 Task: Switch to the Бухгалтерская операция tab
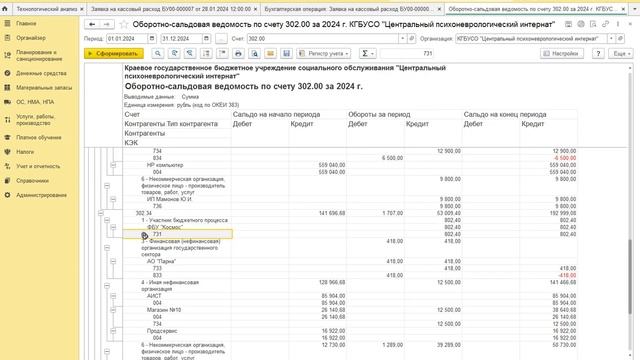pos(349,9)
